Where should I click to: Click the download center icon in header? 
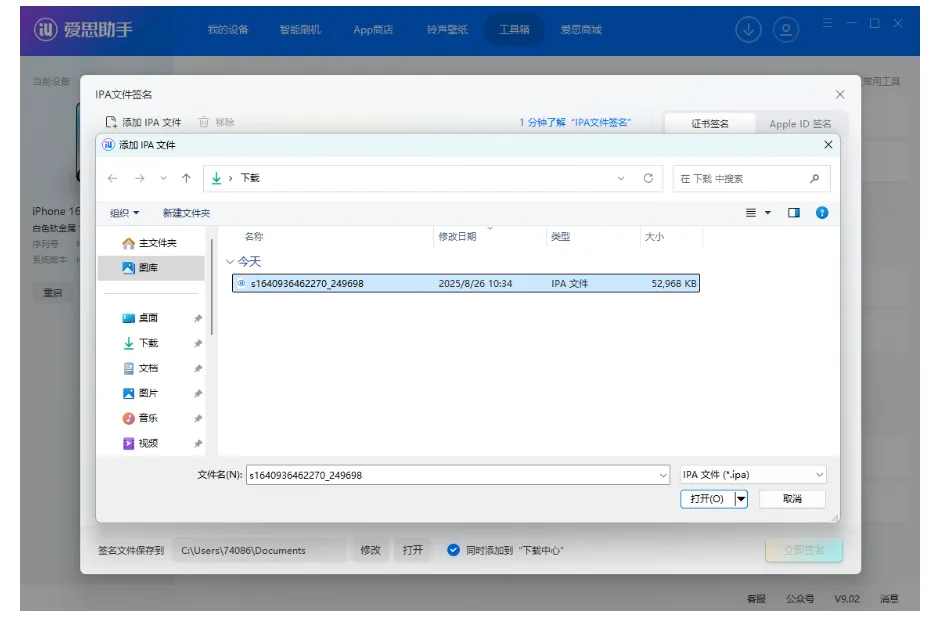[748, 30]
